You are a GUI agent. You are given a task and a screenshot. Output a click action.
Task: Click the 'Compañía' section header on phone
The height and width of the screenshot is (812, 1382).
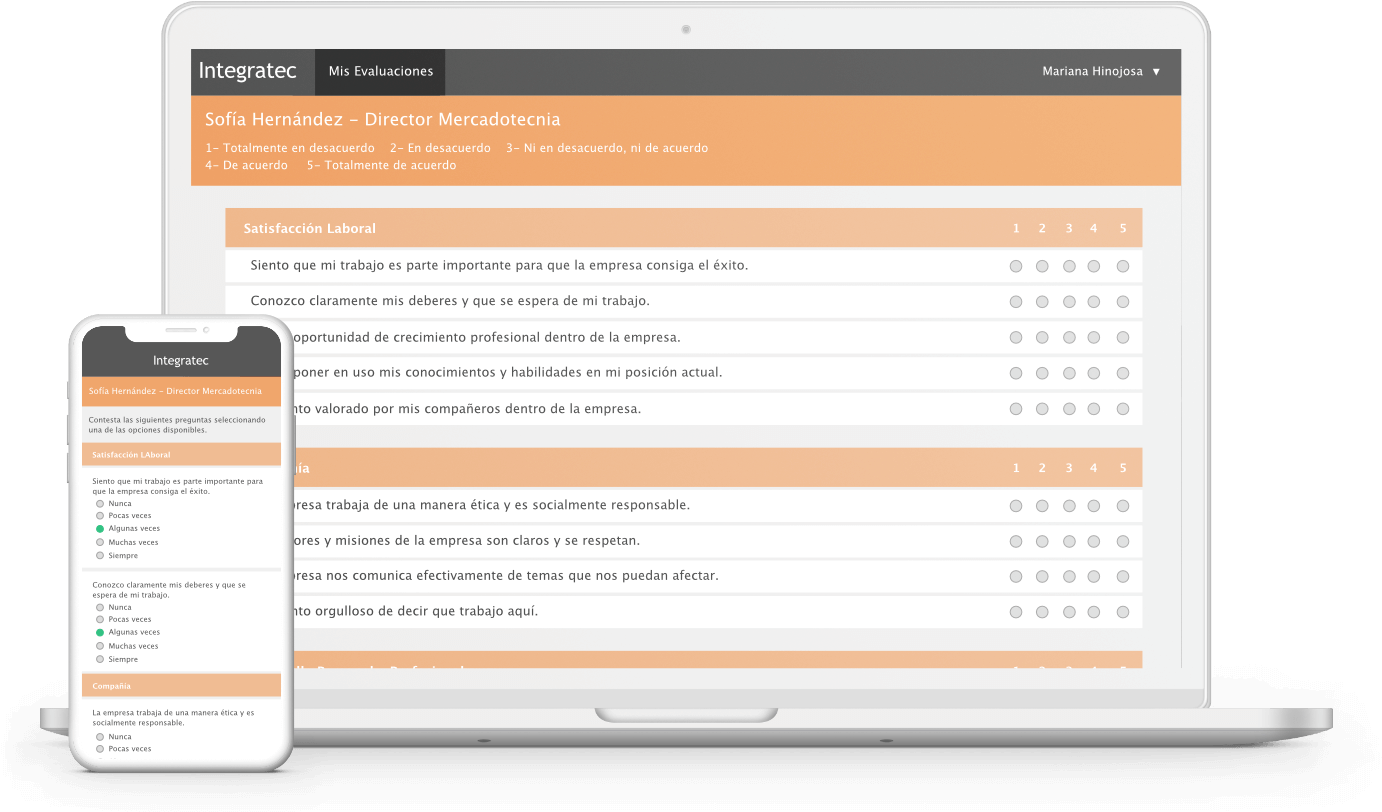coord(181,686)
